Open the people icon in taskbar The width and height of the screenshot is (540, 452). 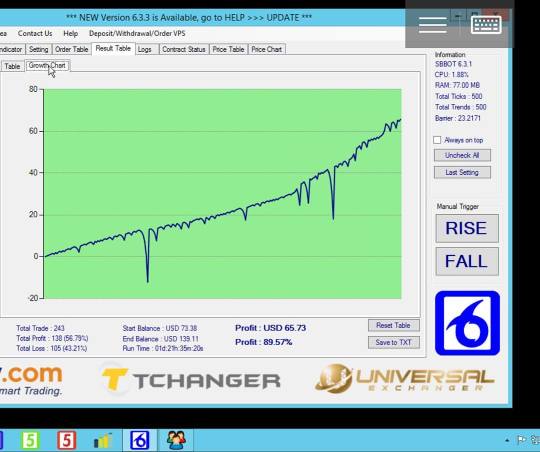click(176, 440)
